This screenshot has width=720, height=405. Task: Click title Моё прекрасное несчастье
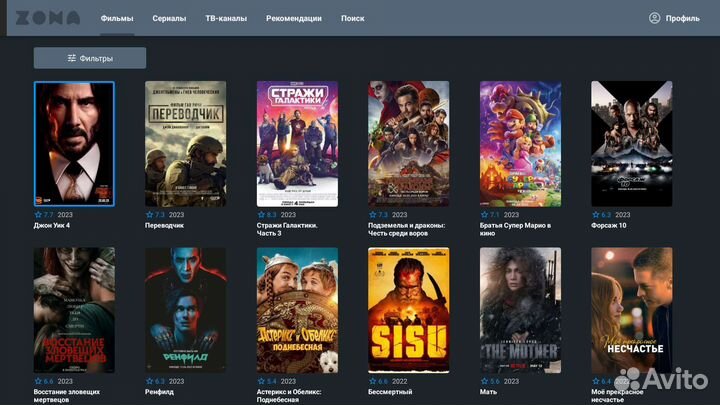[x=617, y=396]
